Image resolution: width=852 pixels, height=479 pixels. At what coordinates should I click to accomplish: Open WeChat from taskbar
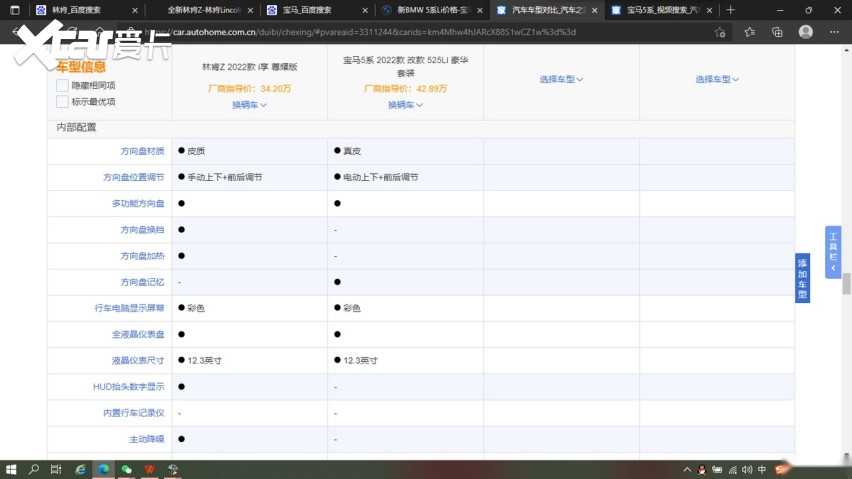(x=127, y=469)
